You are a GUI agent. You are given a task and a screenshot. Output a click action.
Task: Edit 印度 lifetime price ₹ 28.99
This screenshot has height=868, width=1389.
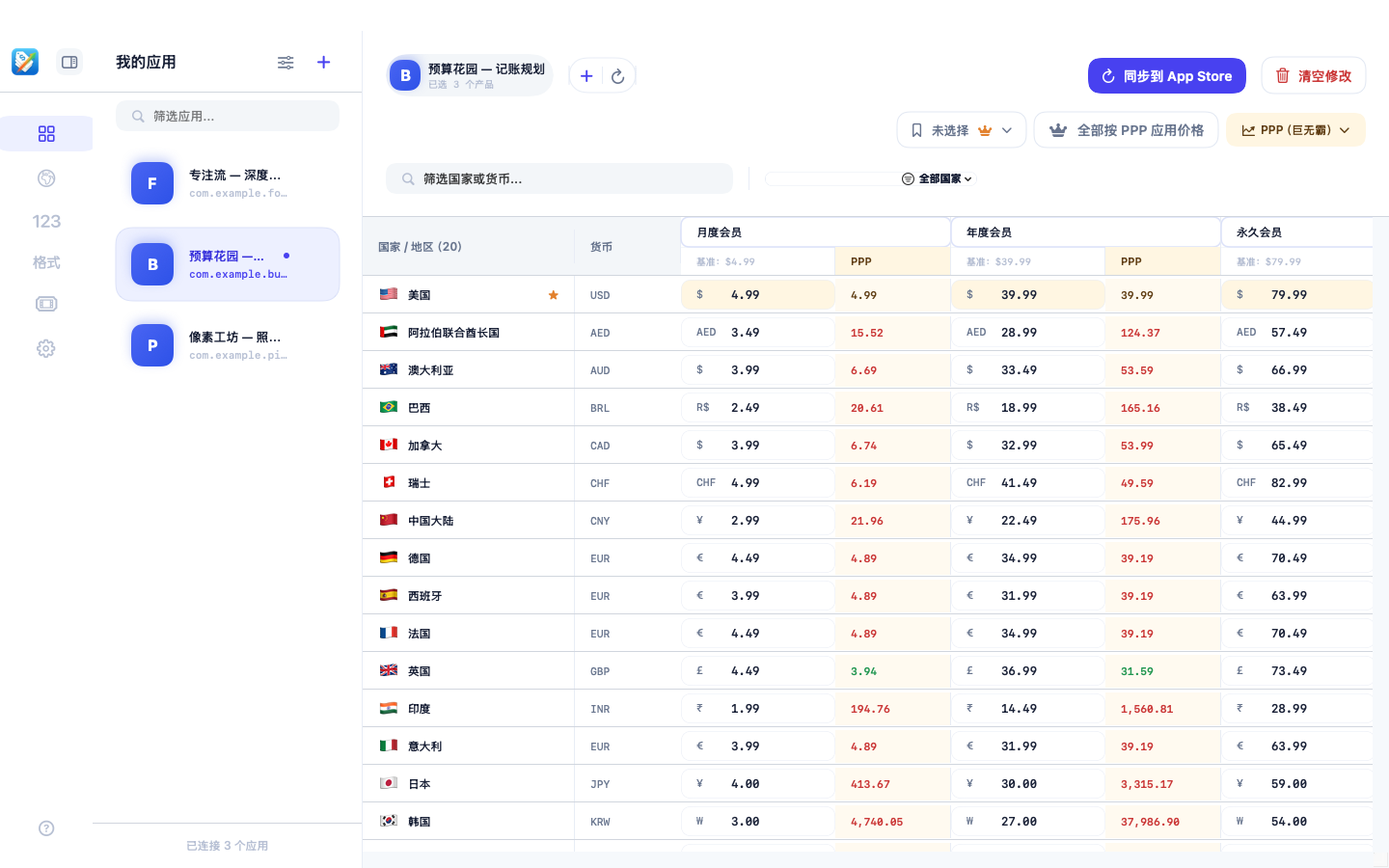(x=1297, y=709)
